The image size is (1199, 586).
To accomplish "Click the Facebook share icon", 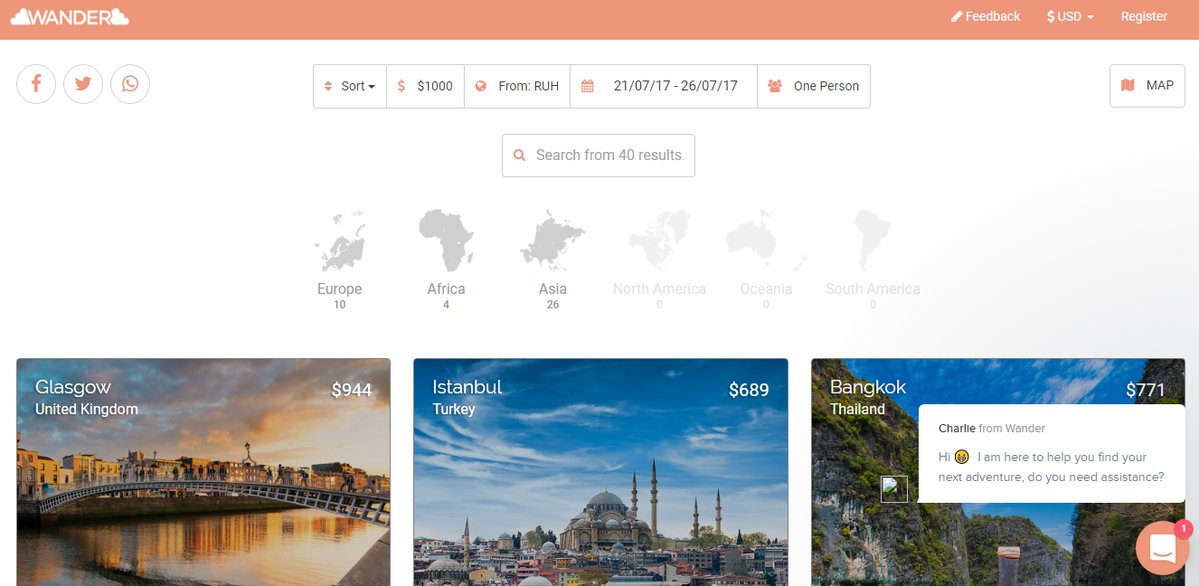I will coord(36,84).
